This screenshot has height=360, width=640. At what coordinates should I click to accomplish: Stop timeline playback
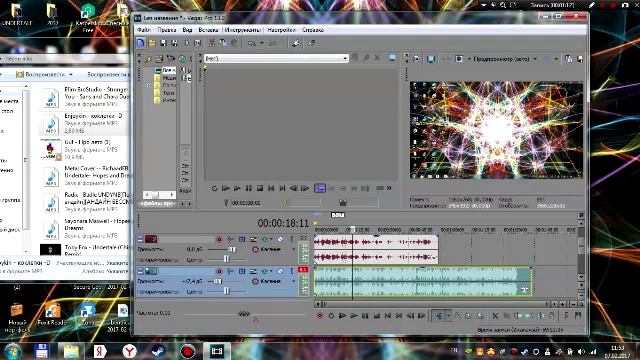(x=377, y=316)
